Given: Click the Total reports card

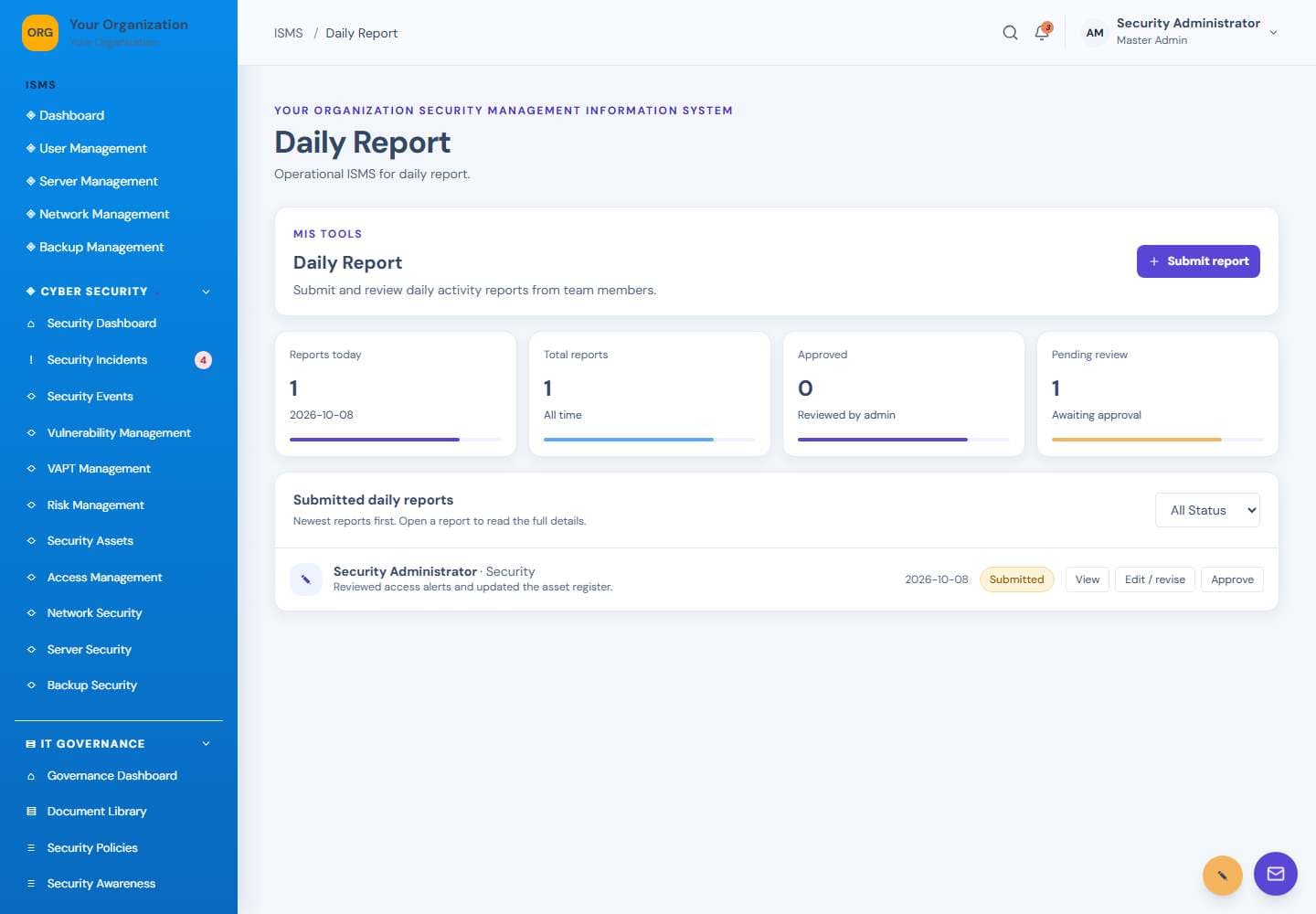Looking at the screenshot, I should (650, 394).
